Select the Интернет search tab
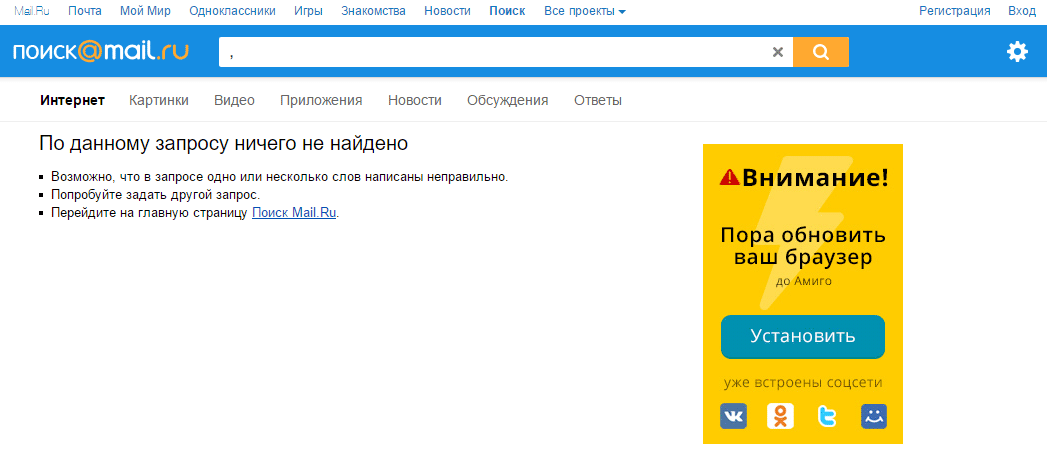The height and width of the screenshot is (463, 1047). click(x=72, y=100)
